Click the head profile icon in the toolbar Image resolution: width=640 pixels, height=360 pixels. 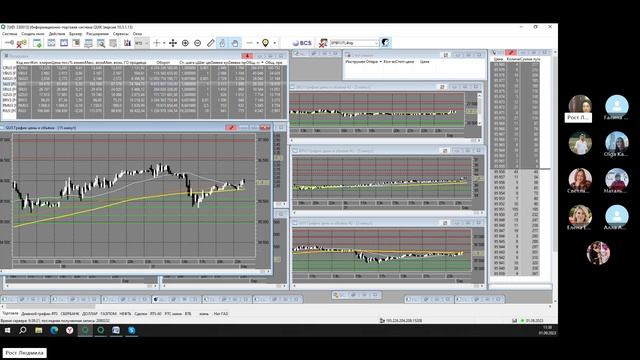(x=385, y=42)
